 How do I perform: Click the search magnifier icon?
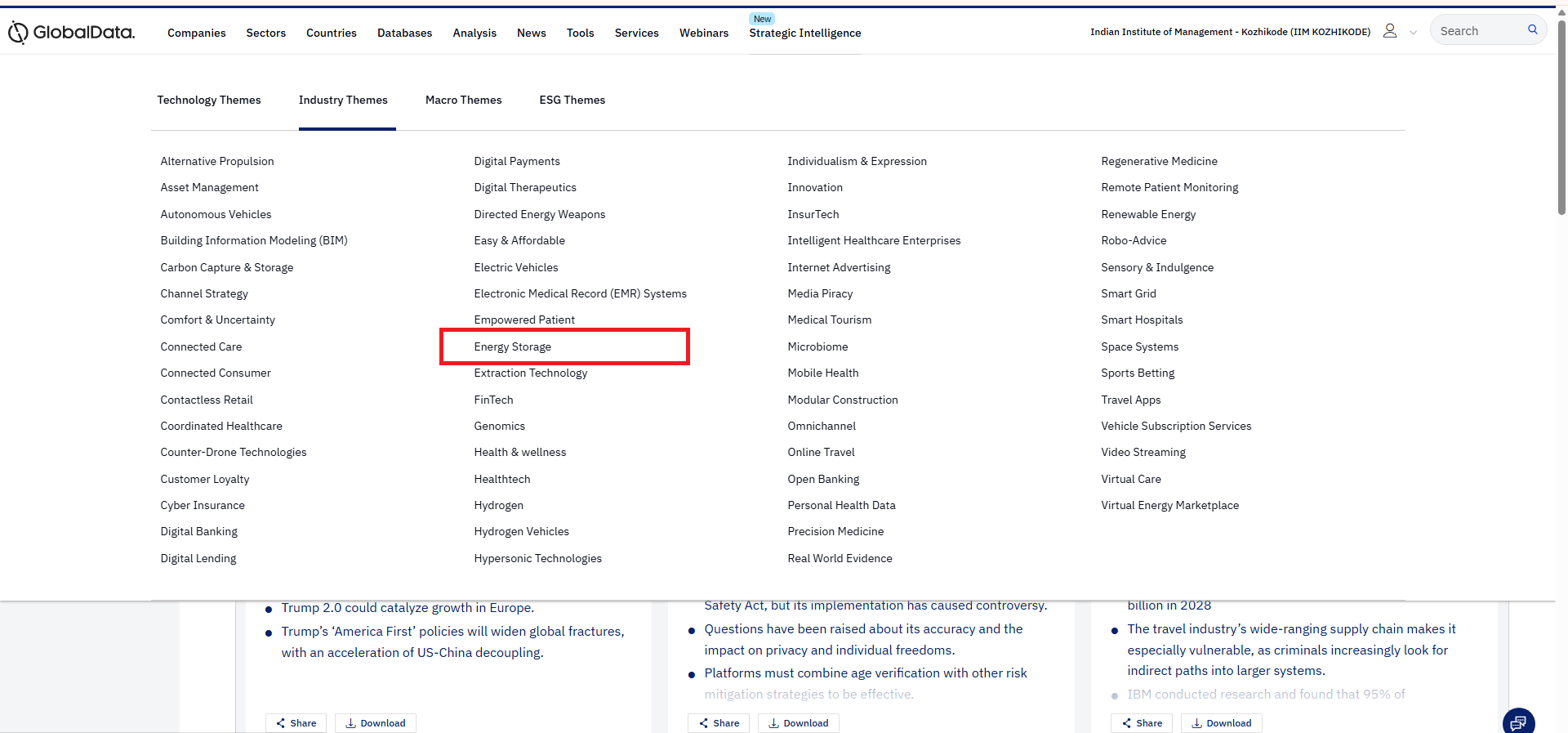[x=1532, y=30]
